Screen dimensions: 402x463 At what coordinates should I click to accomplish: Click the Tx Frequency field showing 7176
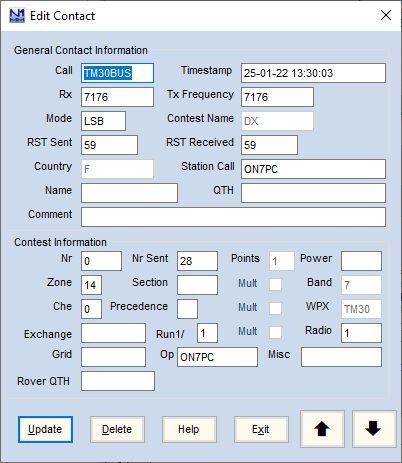(277, 97)
